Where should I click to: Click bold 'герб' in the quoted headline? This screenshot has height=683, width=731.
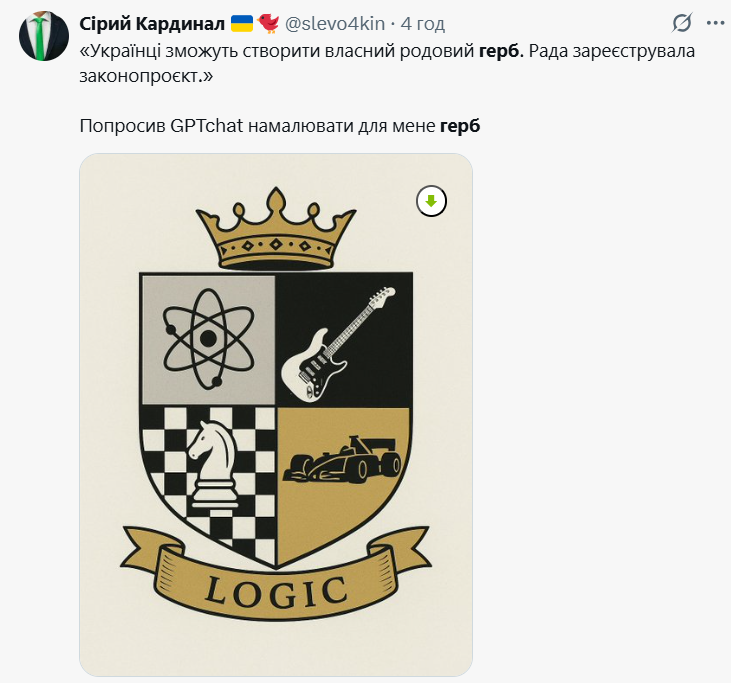(498, 51)
